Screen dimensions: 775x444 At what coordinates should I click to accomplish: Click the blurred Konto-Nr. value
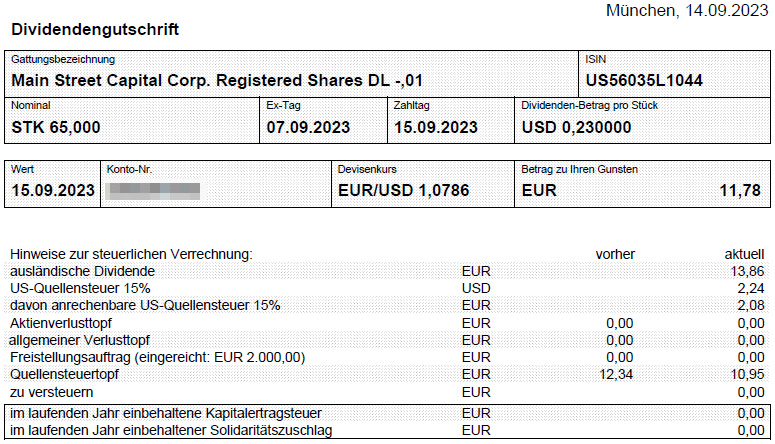[155, 190]
